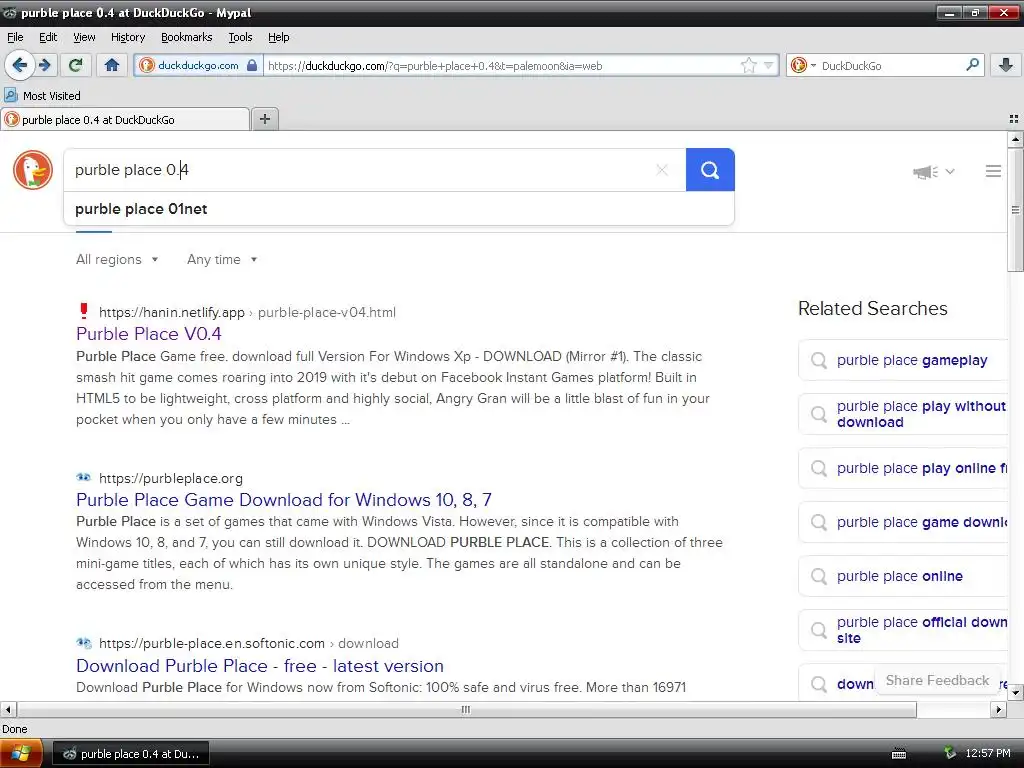Select suggestion 'purble place 01net'
Screen dimensions: 1024x768
(x=399, y=209)
